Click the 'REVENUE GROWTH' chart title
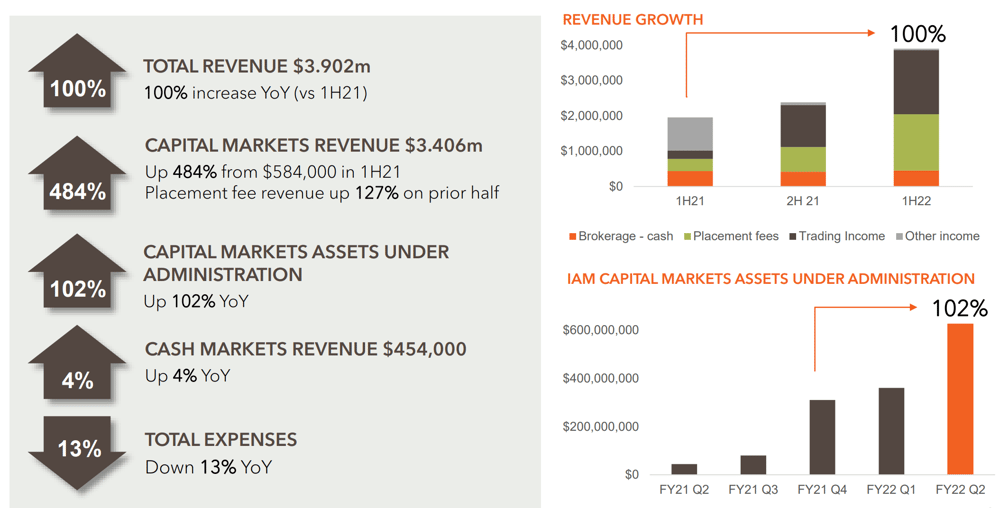1000x508 pixels. pyautogui.click(x=633, y=20)
